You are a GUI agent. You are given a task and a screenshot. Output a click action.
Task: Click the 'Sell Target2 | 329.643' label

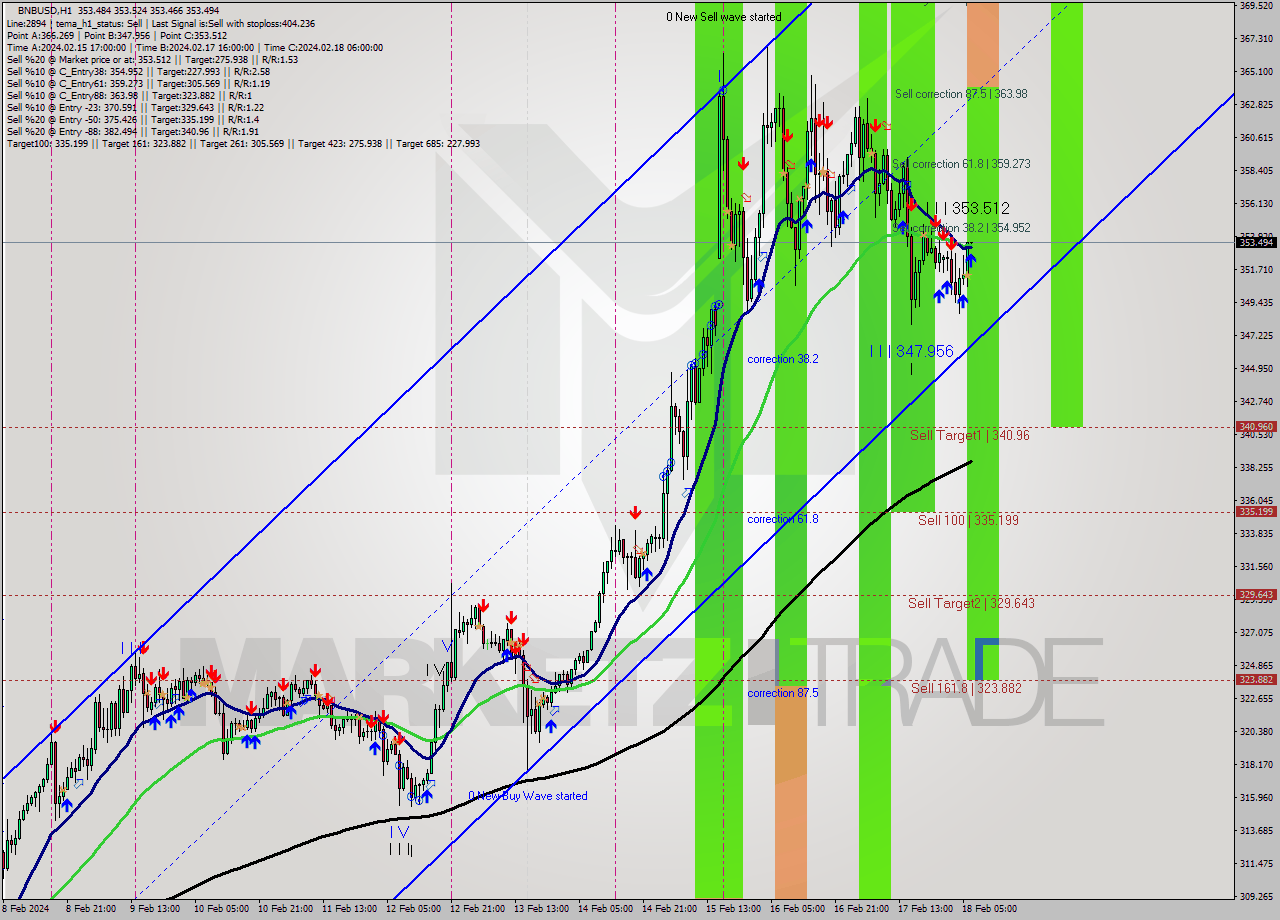click(971, 603)
